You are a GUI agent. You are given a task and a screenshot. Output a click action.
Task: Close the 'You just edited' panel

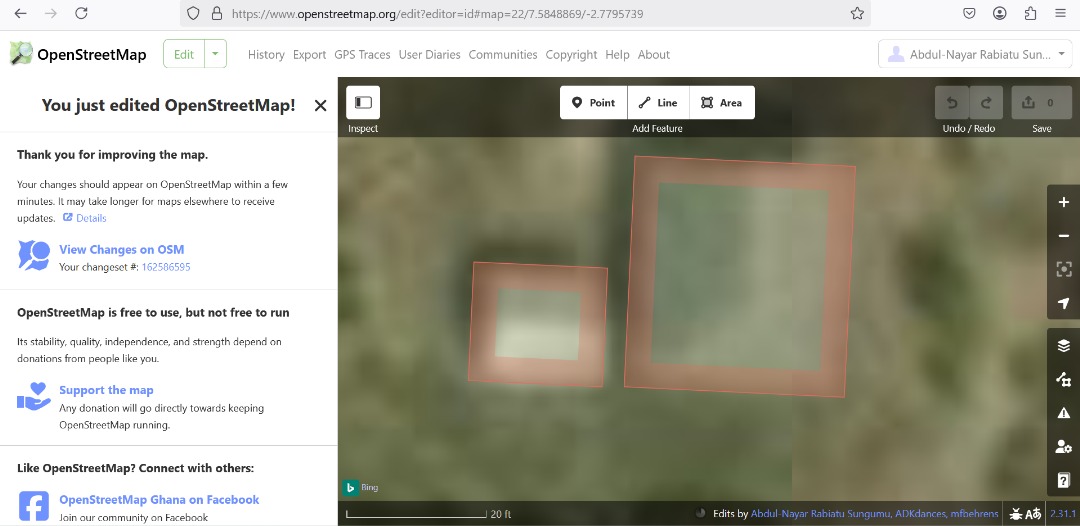tap(320, 105)
